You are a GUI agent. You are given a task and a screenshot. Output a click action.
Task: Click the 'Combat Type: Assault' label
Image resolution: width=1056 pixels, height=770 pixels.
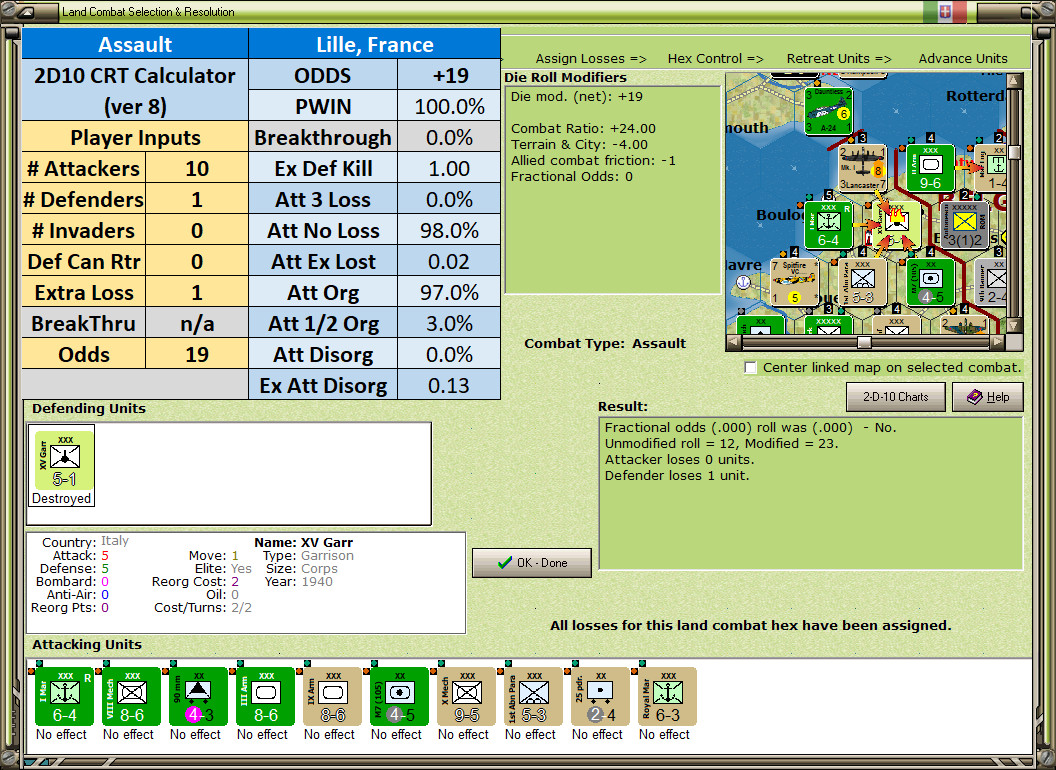pos(605,344)
